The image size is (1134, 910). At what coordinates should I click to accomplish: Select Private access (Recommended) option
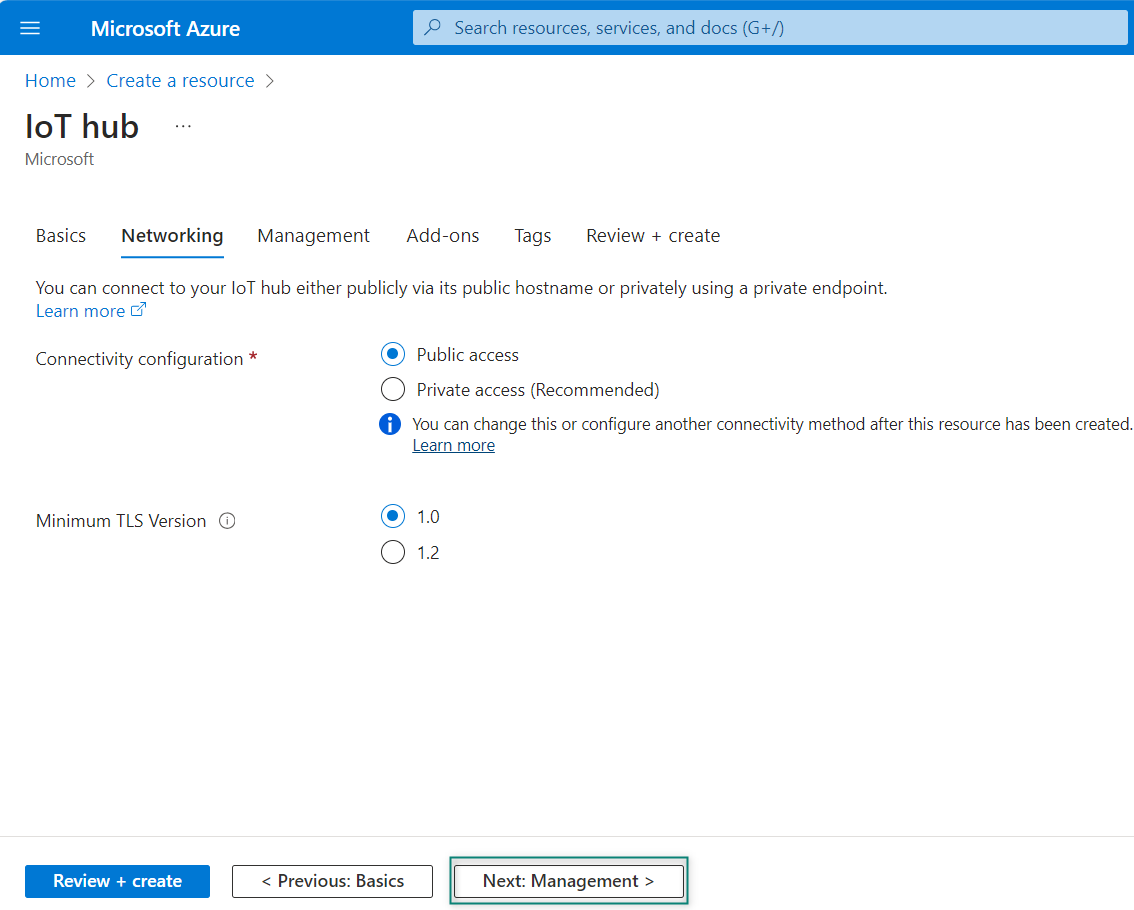pyautogui.click(x=393, y=390)
